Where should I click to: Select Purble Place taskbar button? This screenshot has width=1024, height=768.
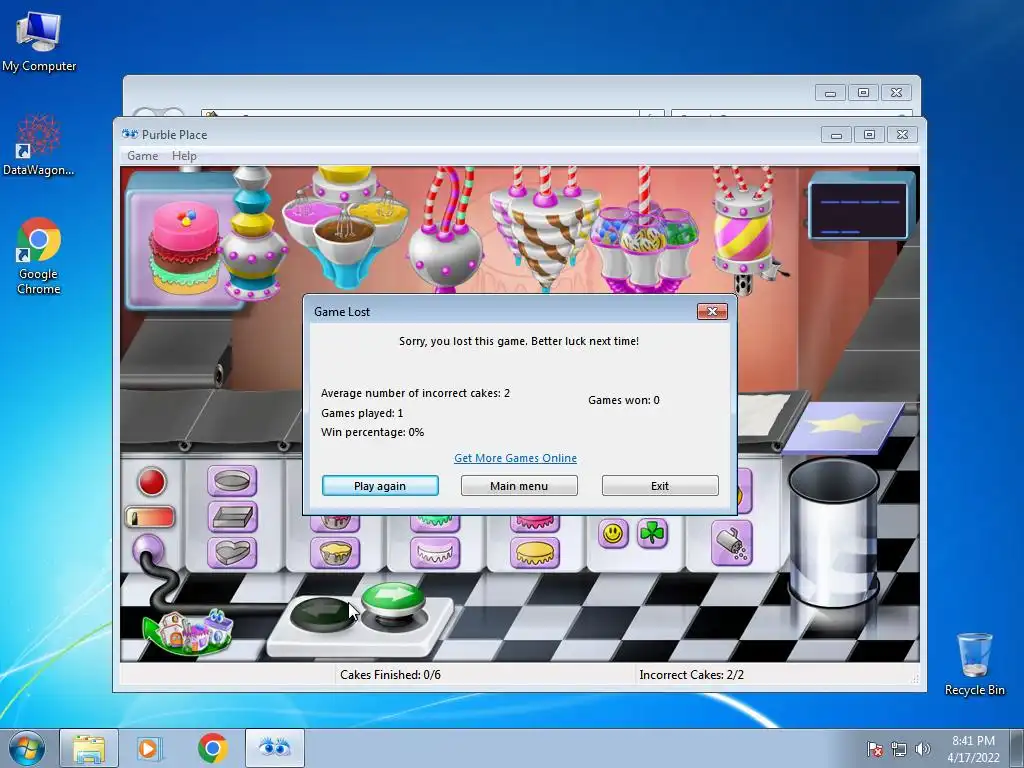click(x=275, y=748)
